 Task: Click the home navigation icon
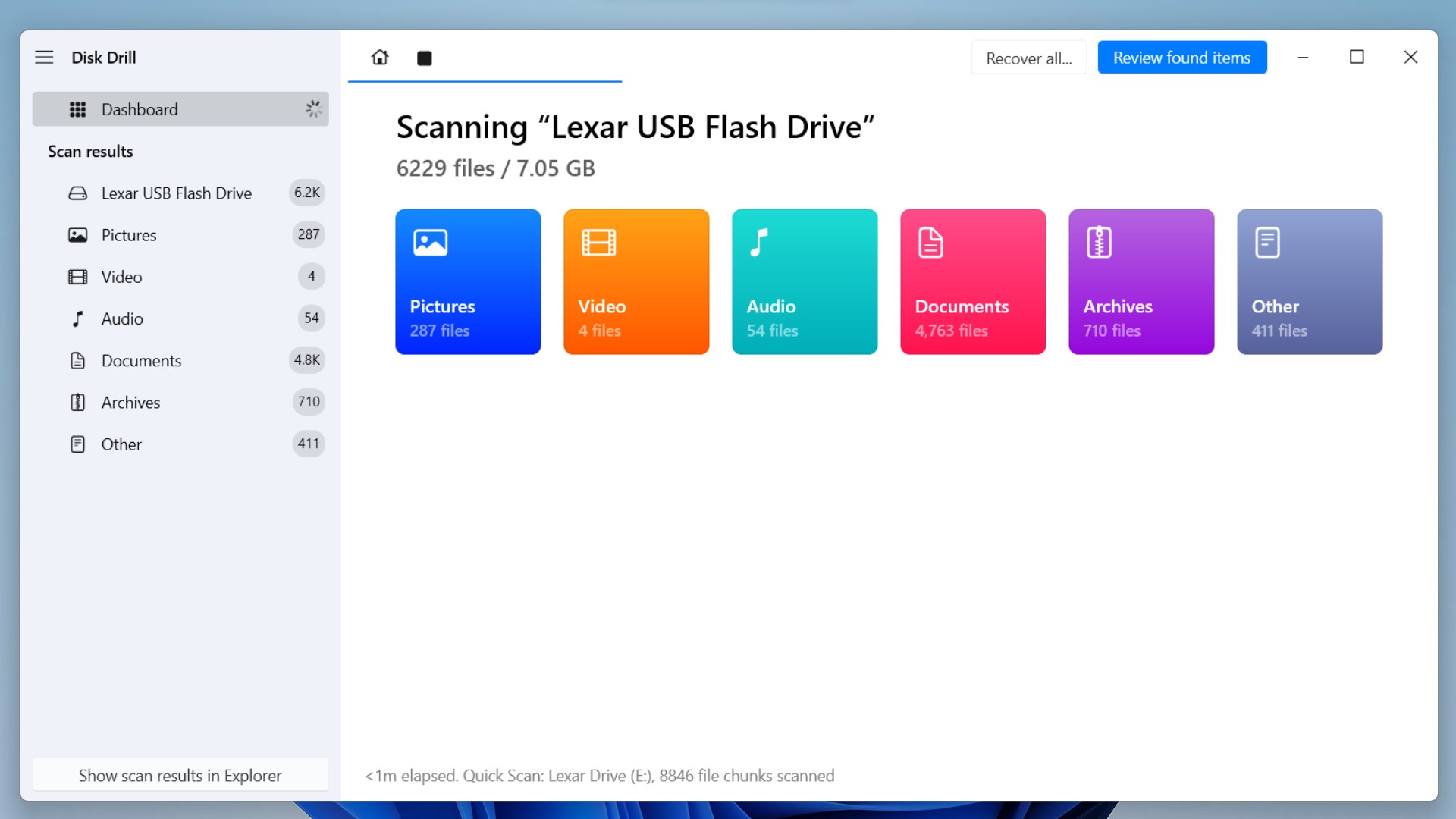click(x=379, y=57)
